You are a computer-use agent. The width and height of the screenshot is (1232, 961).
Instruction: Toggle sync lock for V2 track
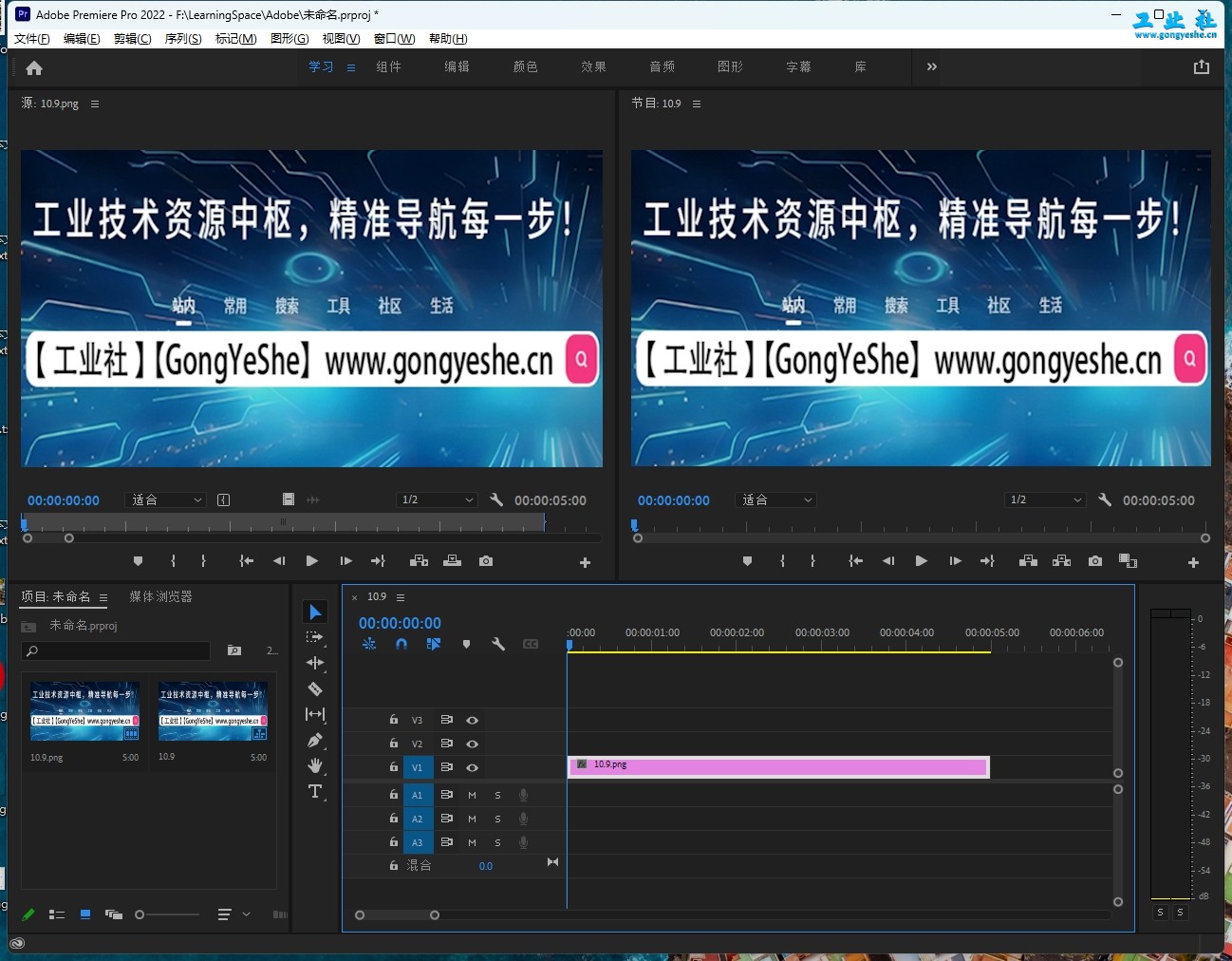pos(446,744)
